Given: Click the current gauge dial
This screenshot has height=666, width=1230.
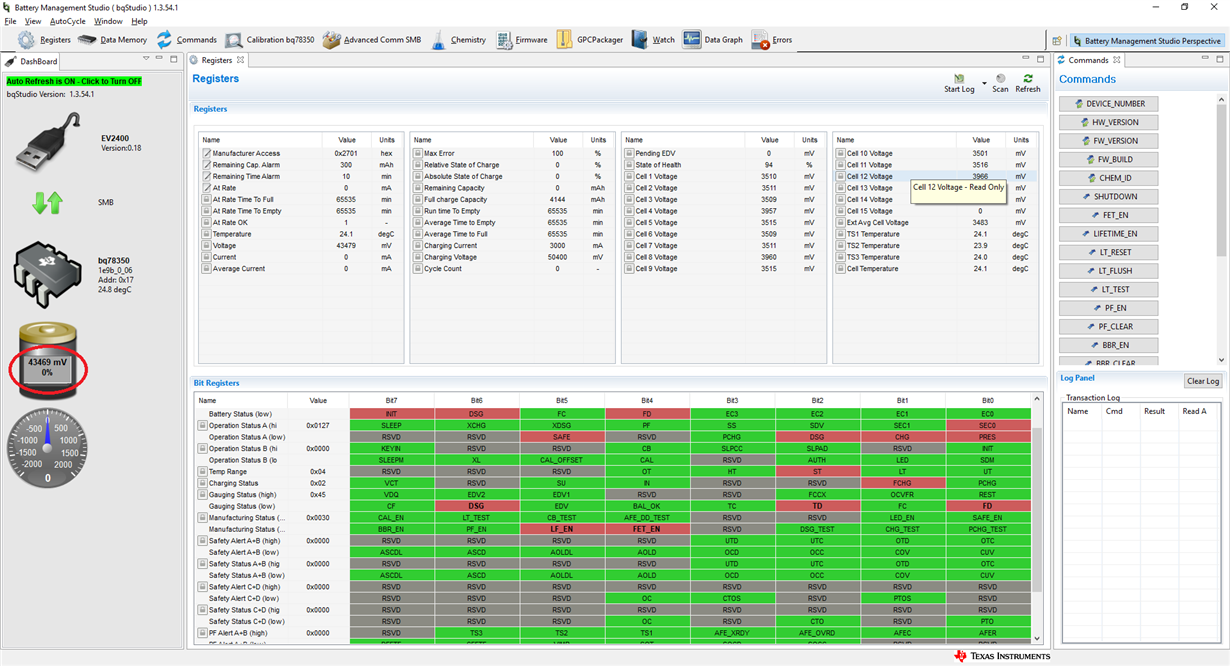Looking at the screenshot, I should [47, 449].
